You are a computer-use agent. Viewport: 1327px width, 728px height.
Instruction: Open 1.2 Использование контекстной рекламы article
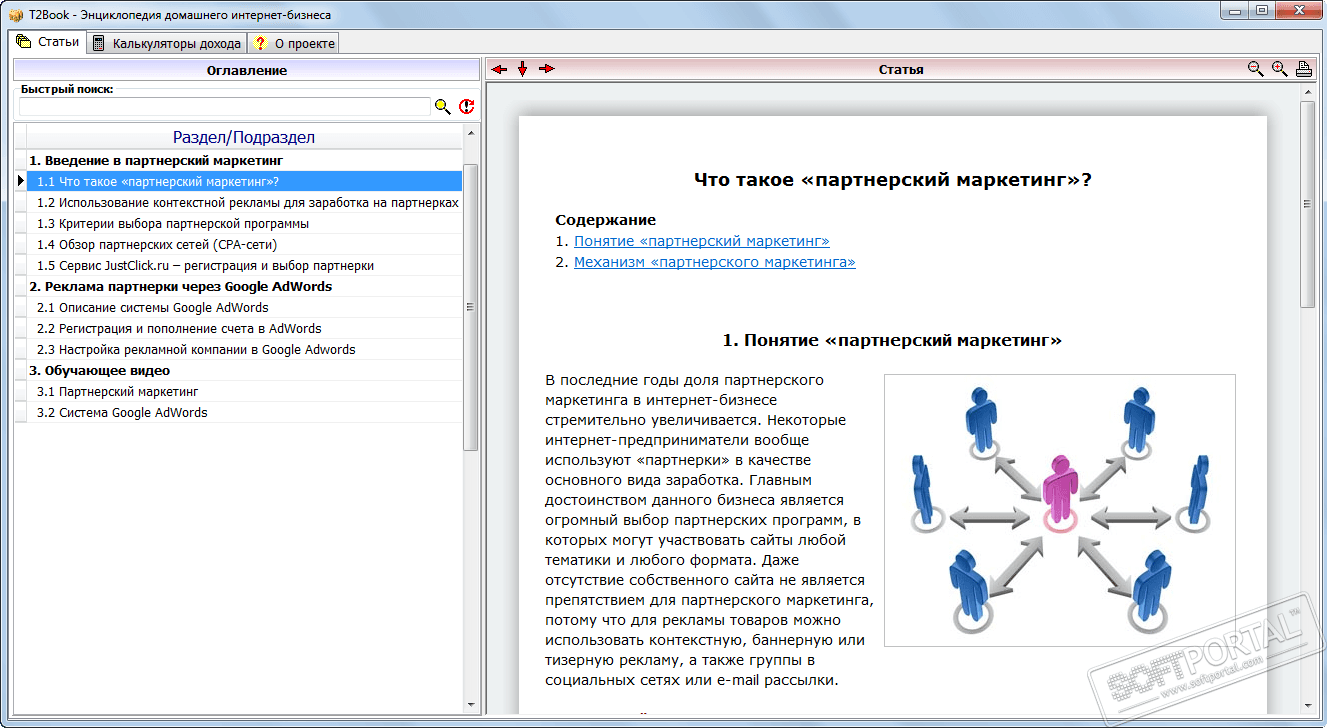coord(245,202)
